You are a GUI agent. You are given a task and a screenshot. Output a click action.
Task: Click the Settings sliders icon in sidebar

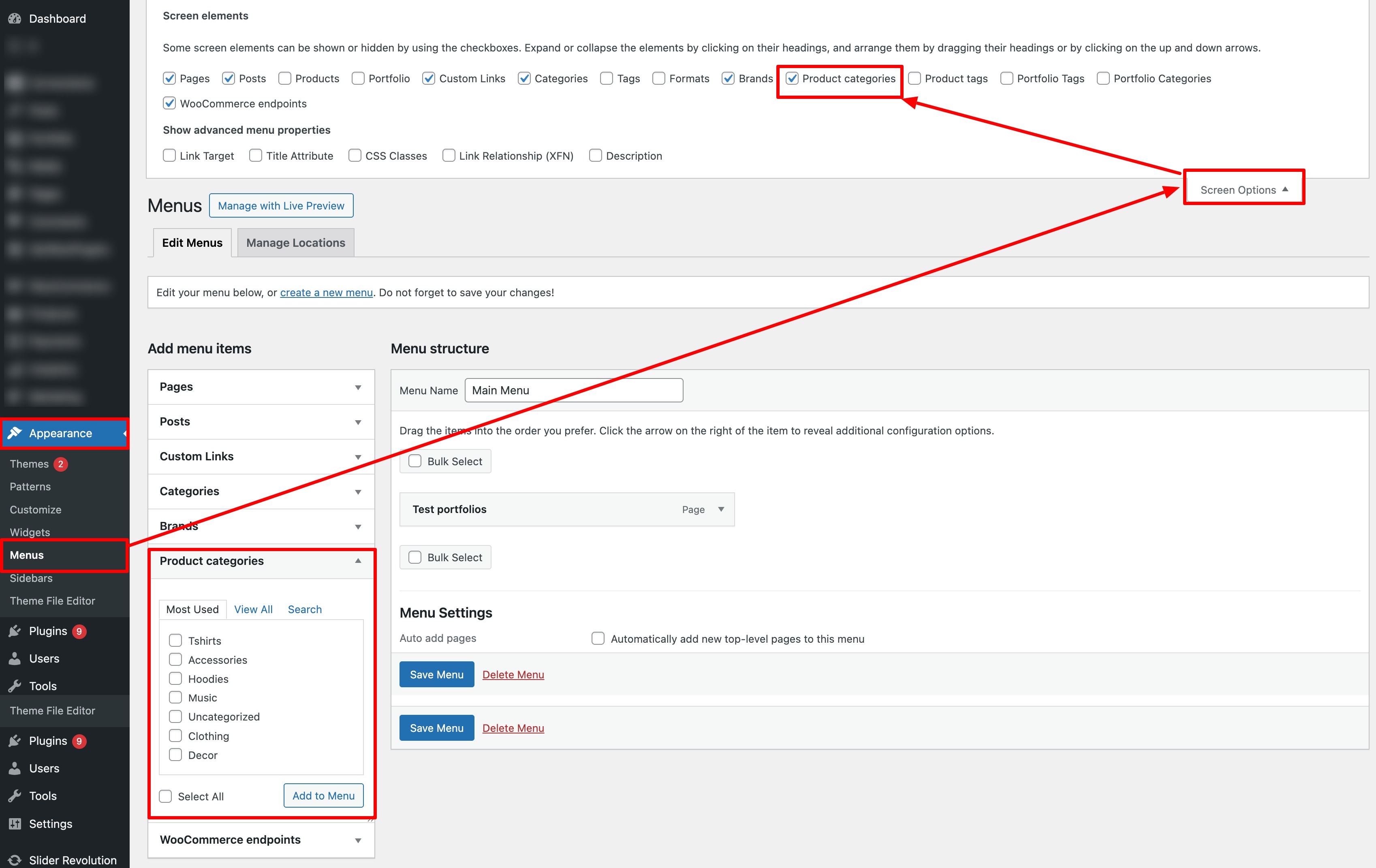point(15,823)
